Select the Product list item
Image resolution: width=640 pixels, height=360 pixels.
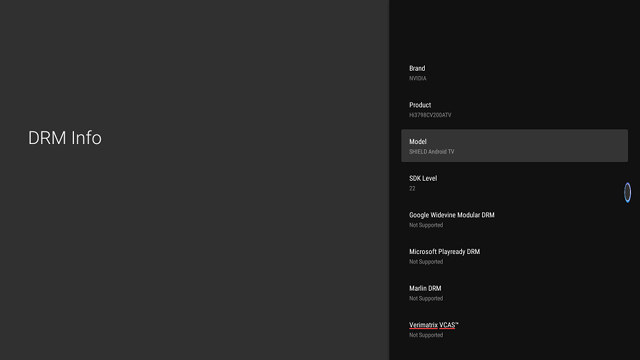coord(514,109)
